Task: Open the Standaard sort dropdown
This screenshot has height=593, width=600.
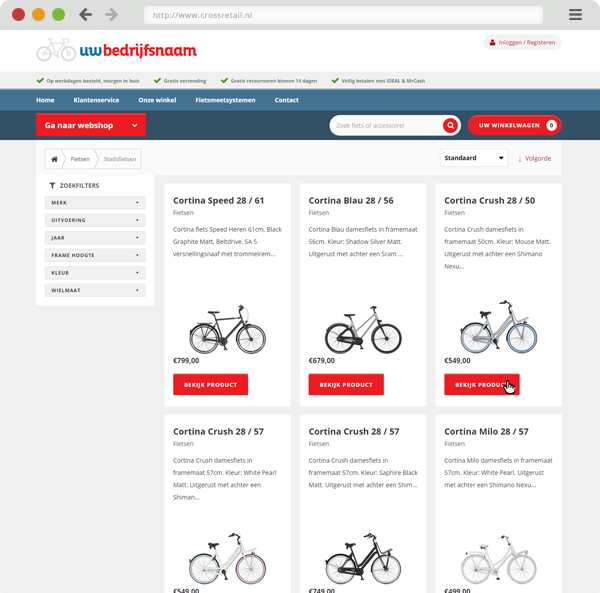Action: 474,158
